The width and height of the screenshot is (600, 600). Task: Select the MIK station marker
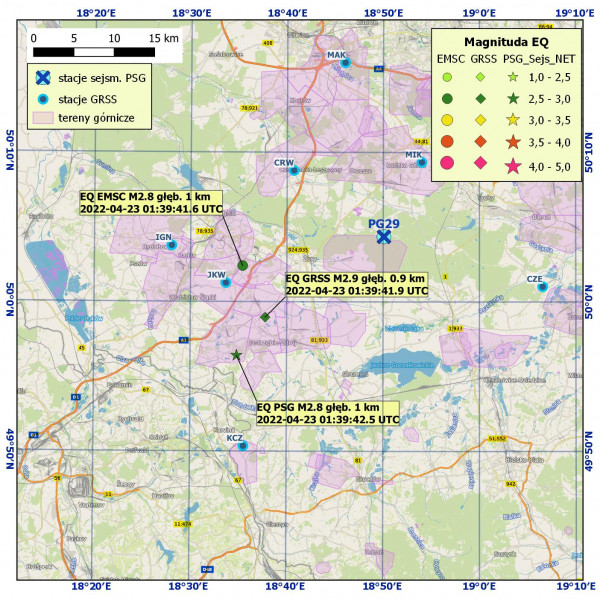point(422,163)
